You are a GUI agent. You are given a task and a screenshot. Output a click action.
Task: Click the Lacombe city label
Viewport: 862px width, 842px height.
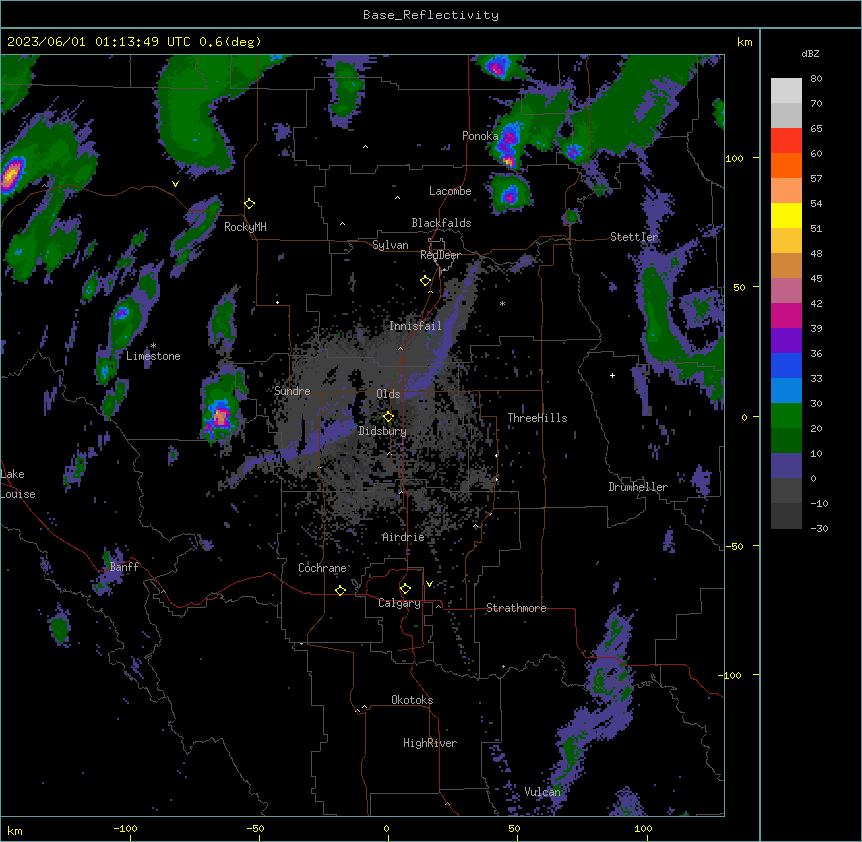click(x=450, y=191)
